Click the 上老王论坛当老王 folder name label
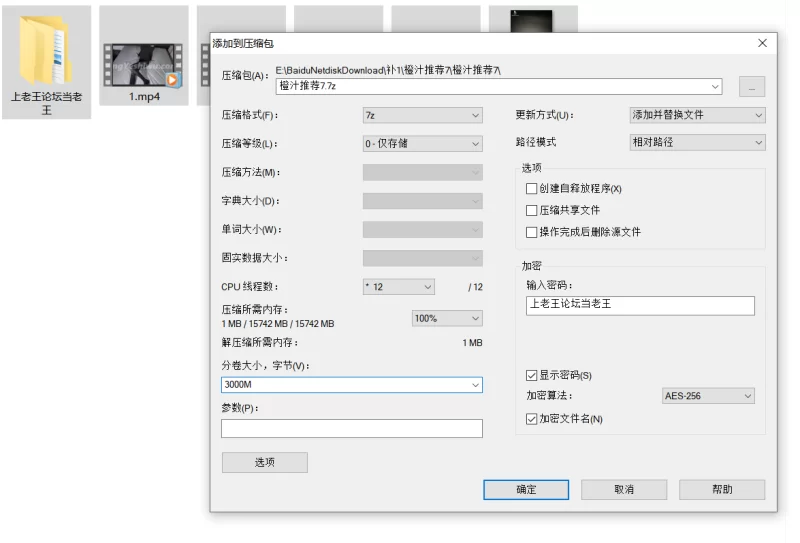 [x=46, y=103]
